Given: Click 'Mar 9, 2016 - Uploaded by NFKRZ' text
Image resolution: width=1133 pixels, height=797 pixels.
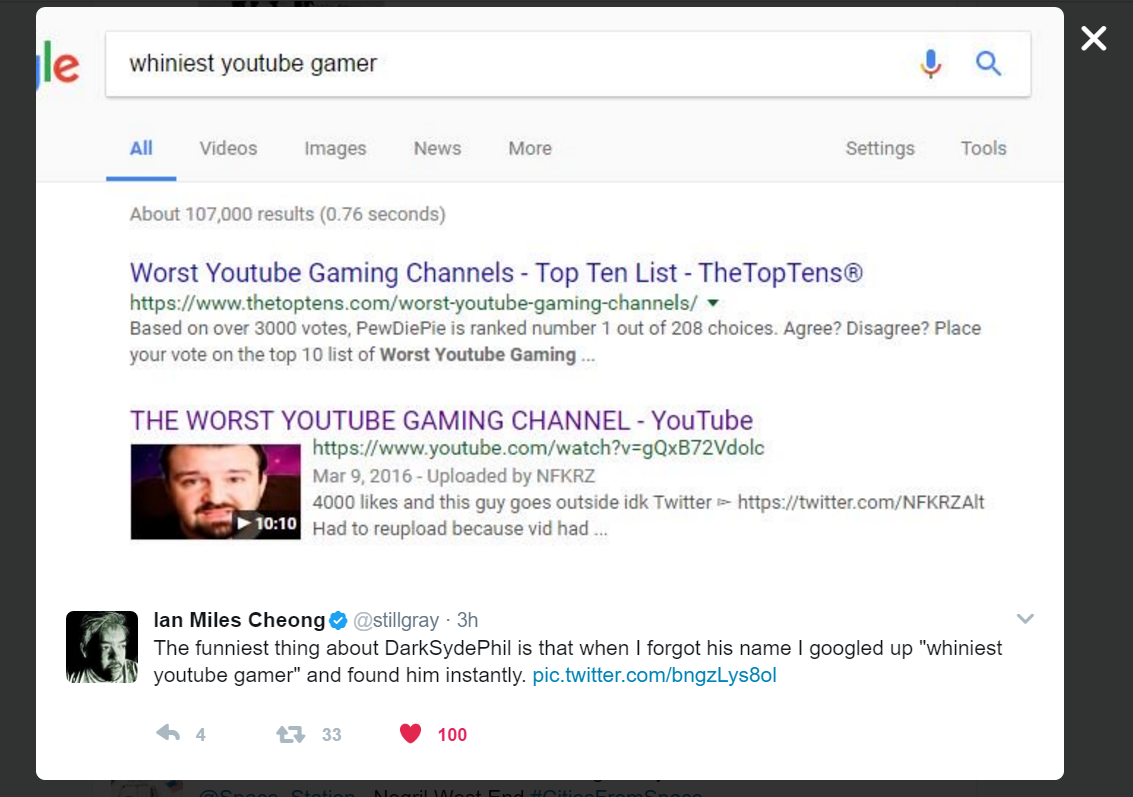Looking at the screenshot, I should tap(454, 476).
